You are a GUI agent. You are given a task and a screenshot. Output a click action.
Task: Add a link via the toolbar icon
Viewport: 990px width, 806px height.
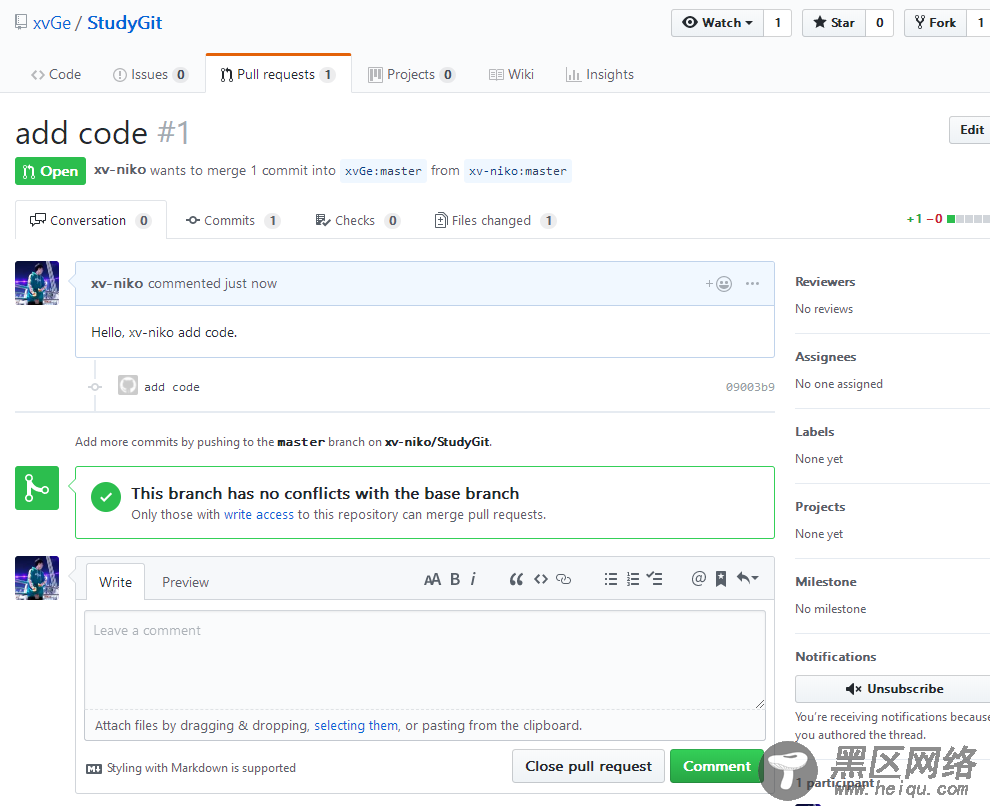(563, 579)
